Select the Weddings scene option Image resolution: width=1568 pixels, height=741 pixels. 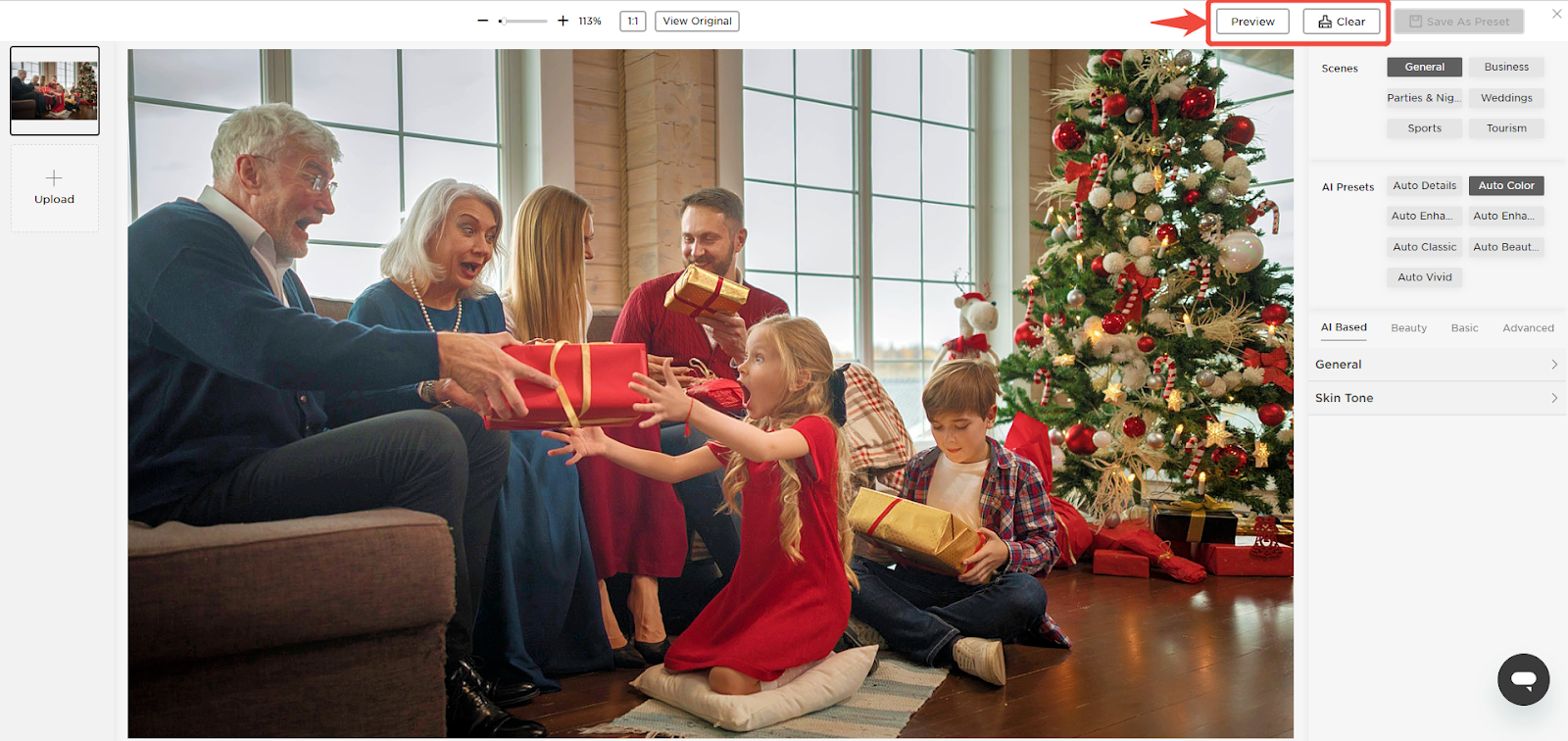[1506, 98]
